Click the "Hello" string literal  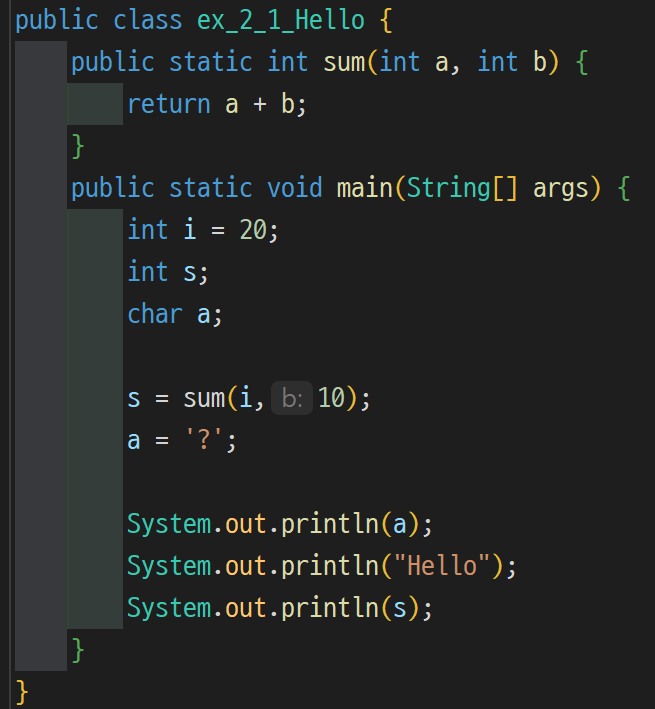pos(442,566)
